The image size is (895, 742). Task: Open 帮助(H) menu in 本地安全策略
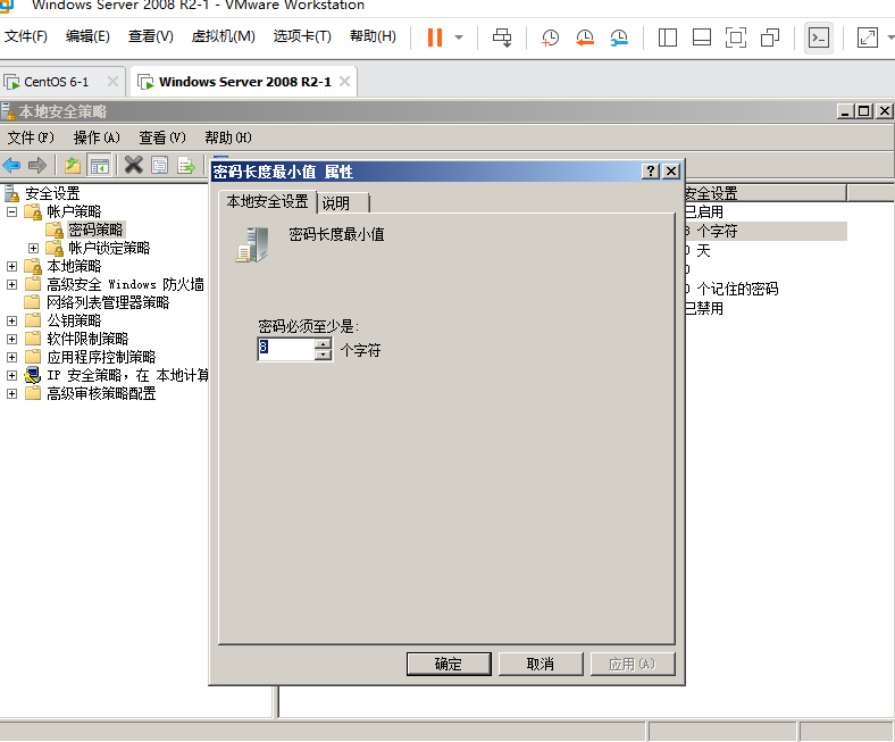pyautogui.click(x=228, y=138)
